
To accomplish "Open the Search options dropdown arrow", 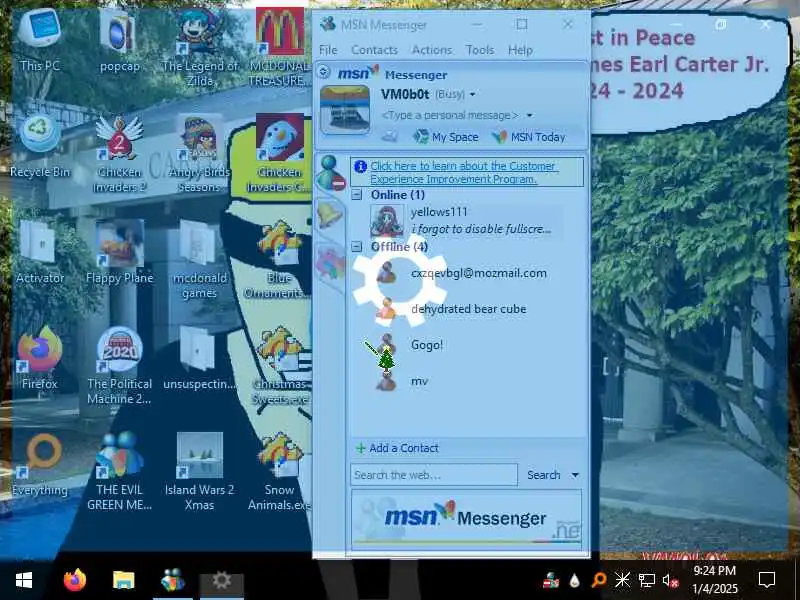I will coord(575,475).
